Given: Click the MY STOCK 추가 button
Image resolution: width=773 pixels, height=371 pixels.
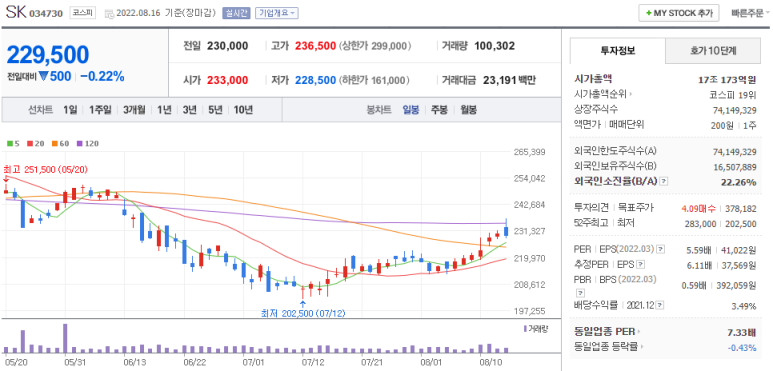Looking at the screenshot, I should pyautogui.click(x=679, y=13).
